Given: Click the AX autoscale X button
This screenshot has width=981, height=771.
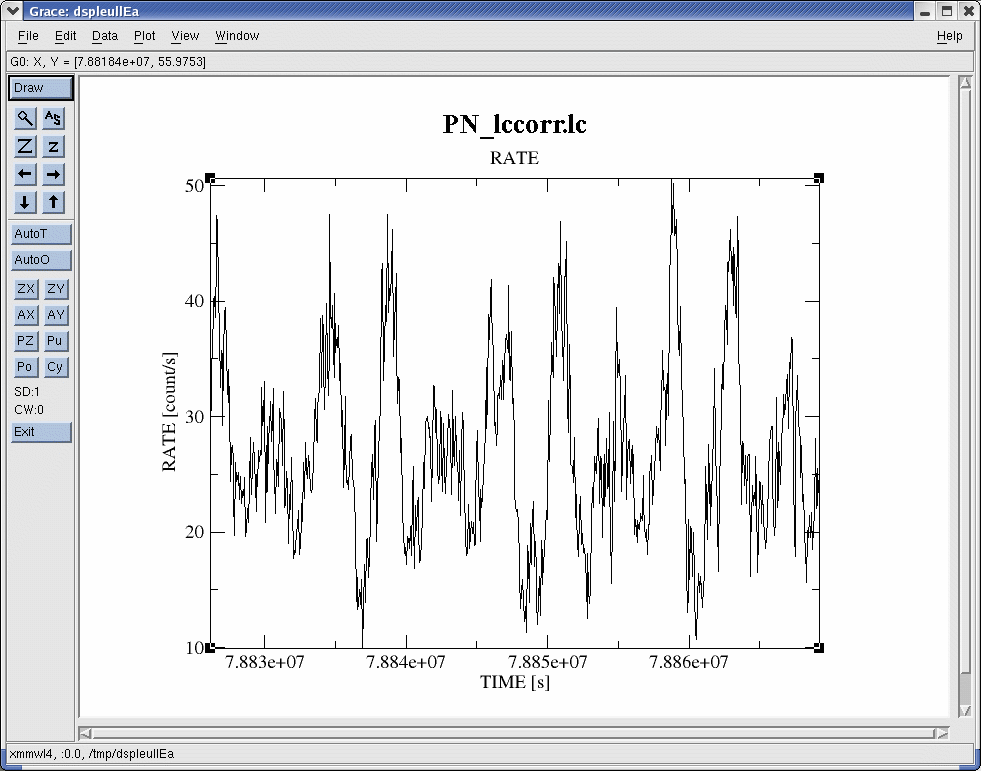Looking at the screenshot, I should pos(26,315).
